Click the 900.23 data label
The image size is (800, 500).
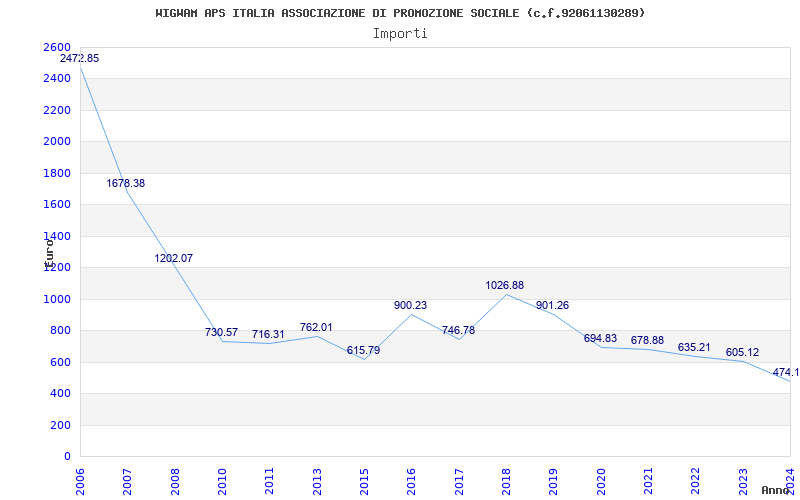[411, 306]
